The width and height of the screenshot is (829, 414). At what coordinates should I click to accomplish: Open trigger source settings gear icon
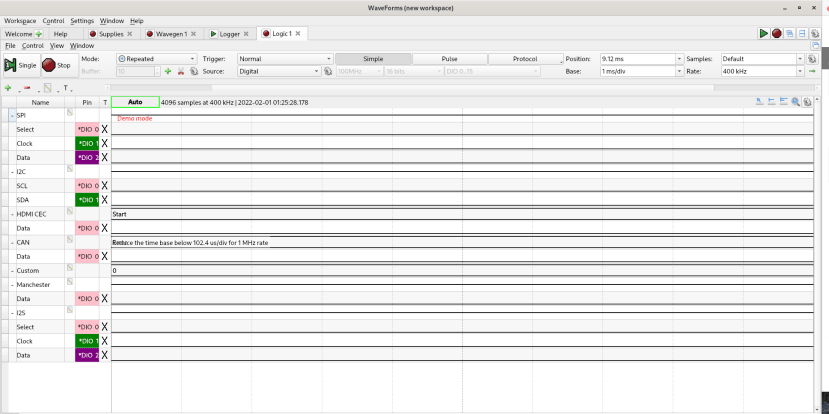click(x=328, y=71)
